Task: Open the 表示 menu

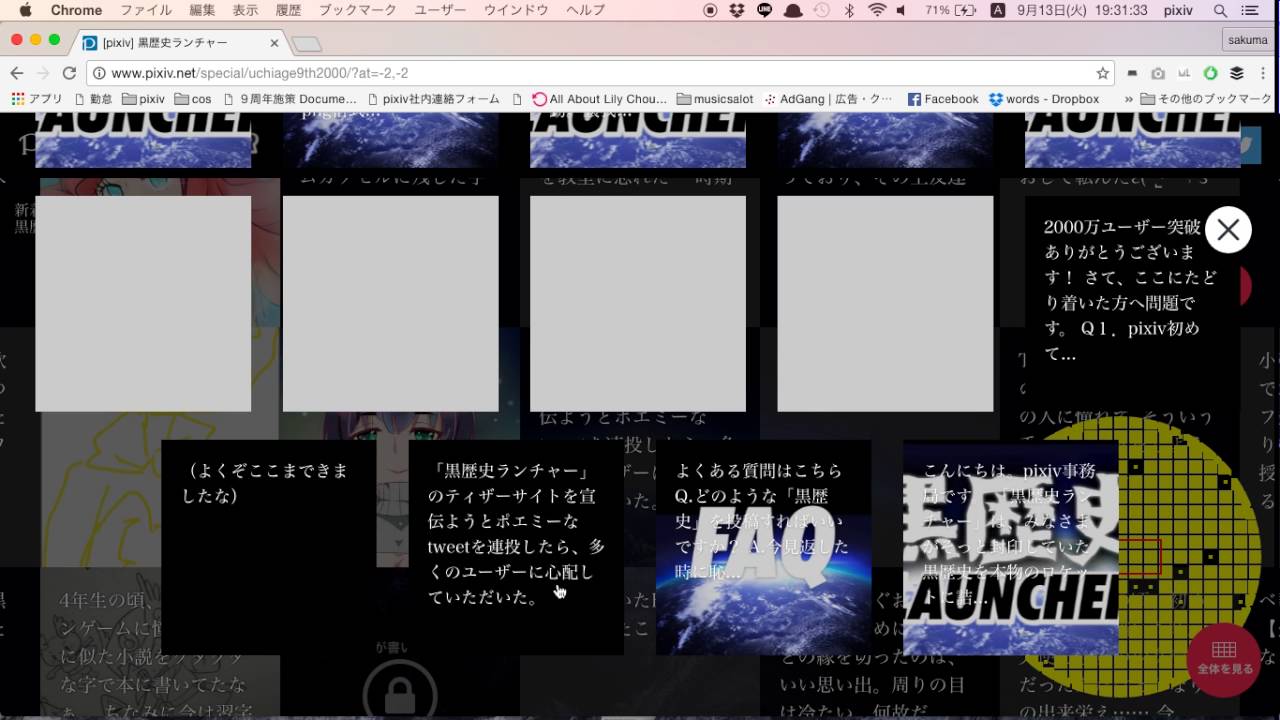Action: 245,10
